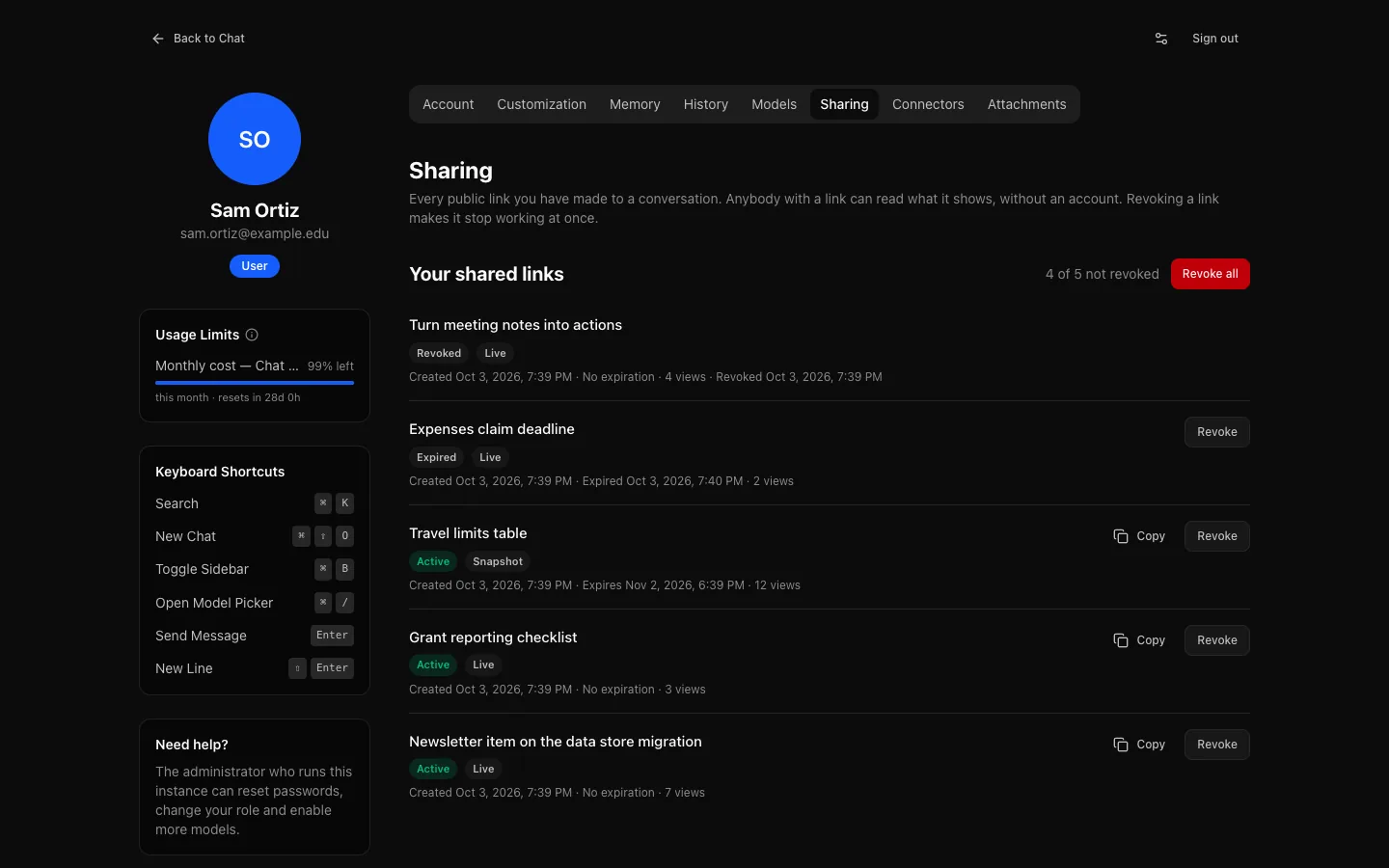Select the History tab
1389x868 pixels.
coord(706,104)
